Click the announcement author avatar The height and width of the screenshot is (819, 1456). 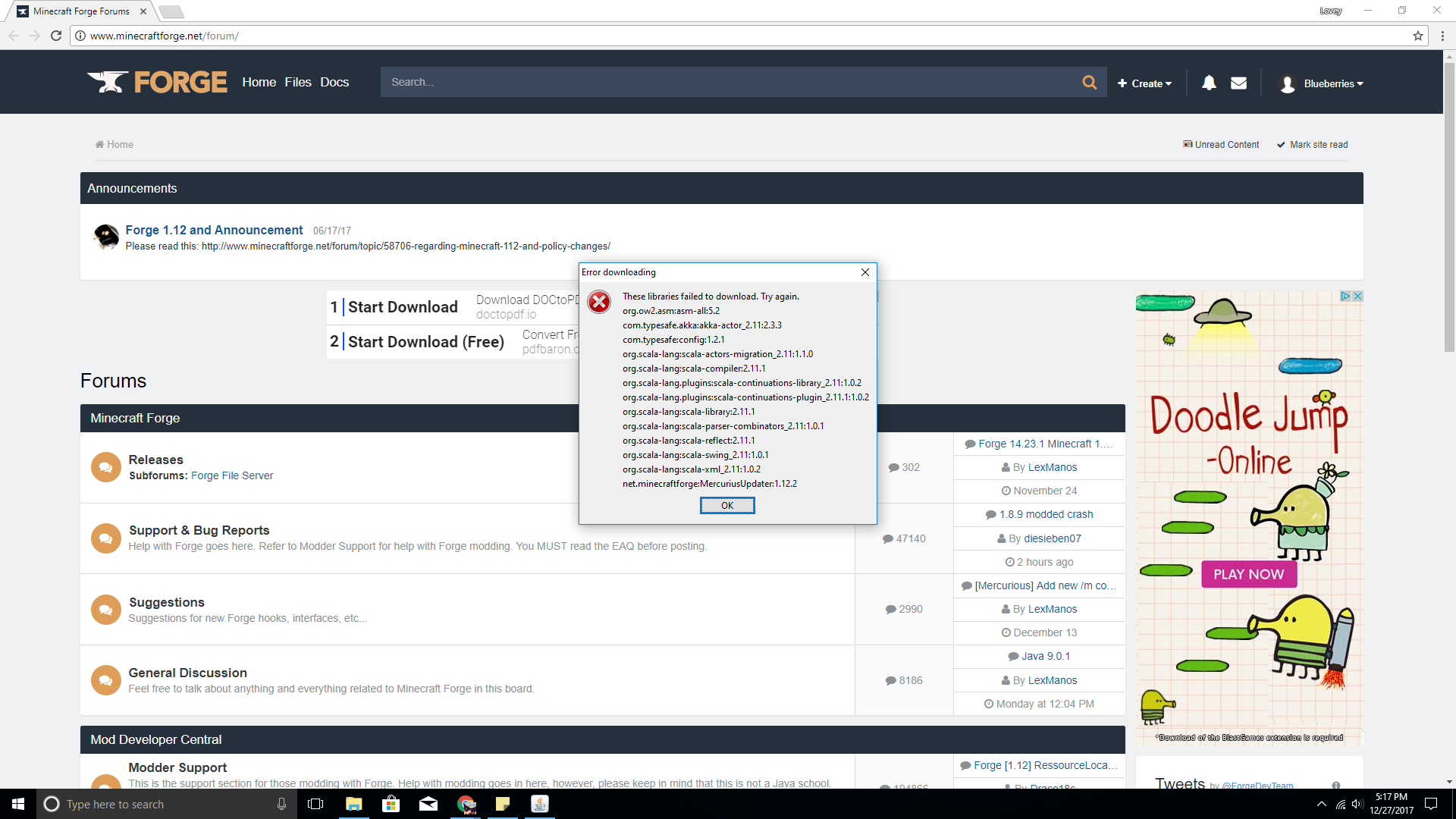(105, 237)
